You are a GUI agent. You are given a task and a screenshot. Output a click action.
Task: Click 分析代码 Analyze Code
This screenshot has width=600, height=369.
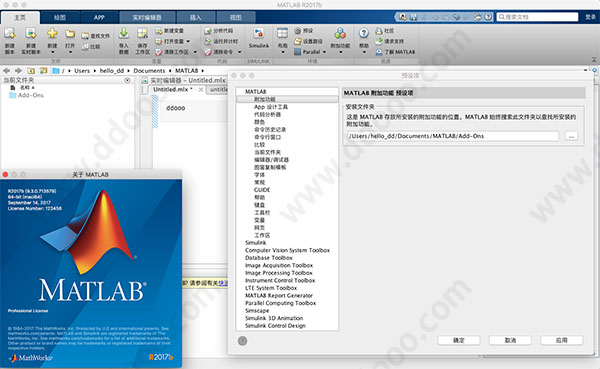tap(218, 31)
